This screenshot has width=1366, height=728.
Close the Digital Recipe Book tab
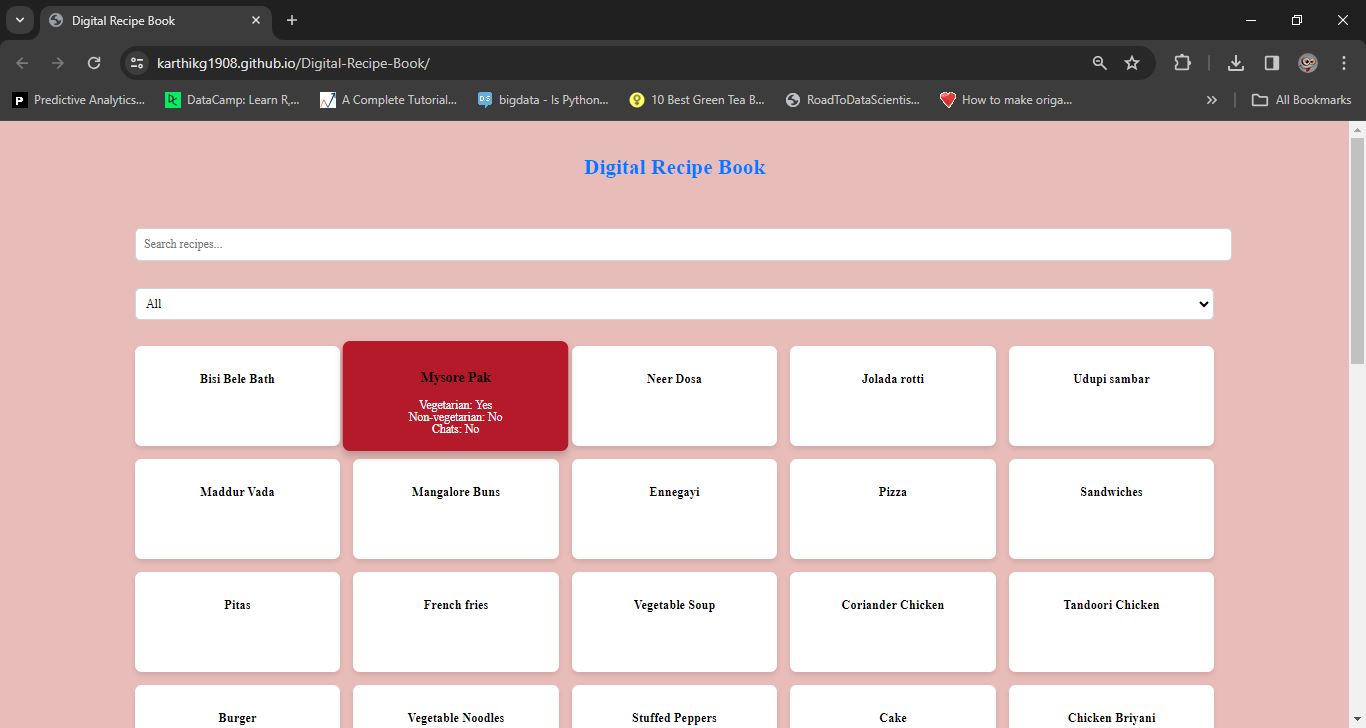(x=256, y=20)
